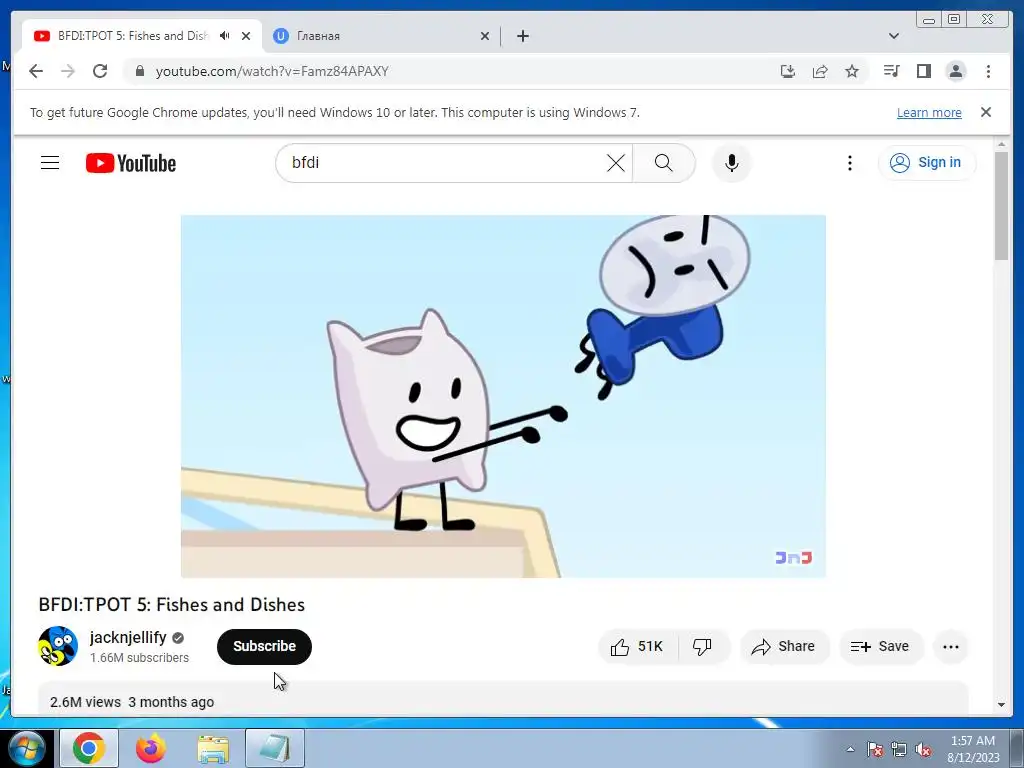Show hidden system tray icons
Viewport: 1024px width, 768px height.
[850, 749]
